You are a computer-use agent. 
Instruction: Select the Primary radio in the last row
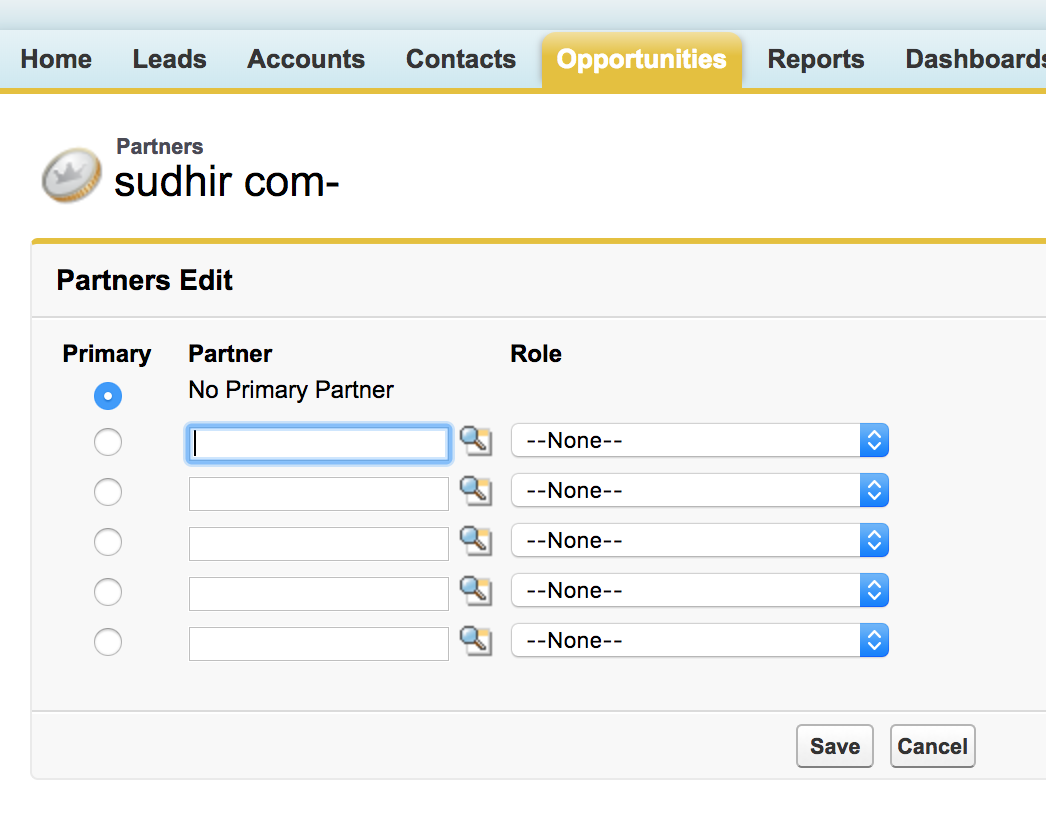tap(108, 642)
